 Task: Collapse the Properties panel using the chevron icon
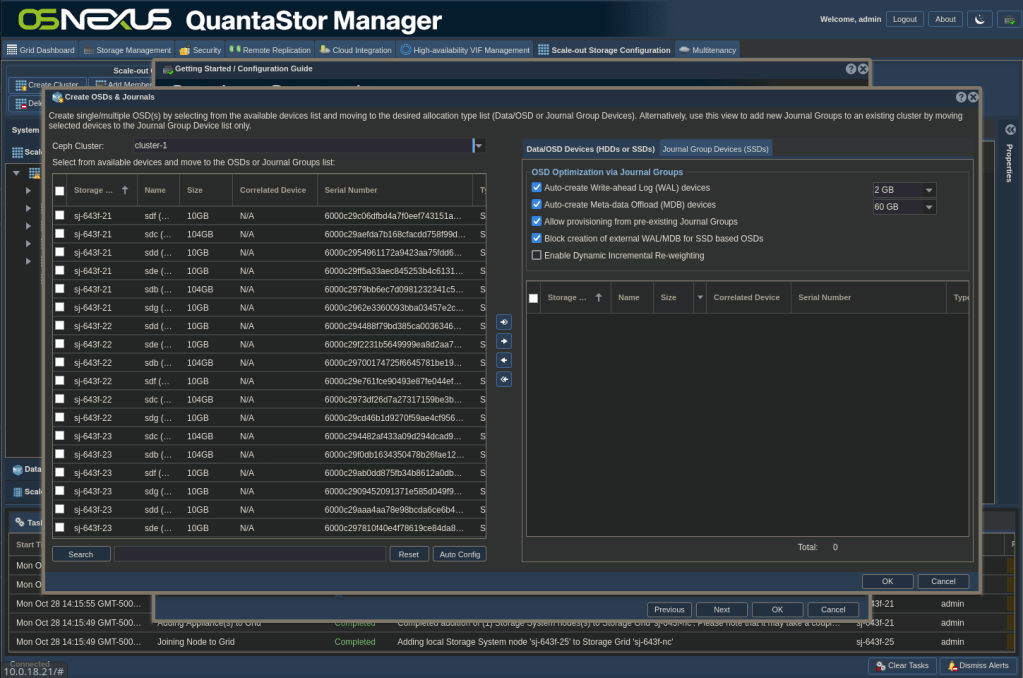tap(1010, 129)
